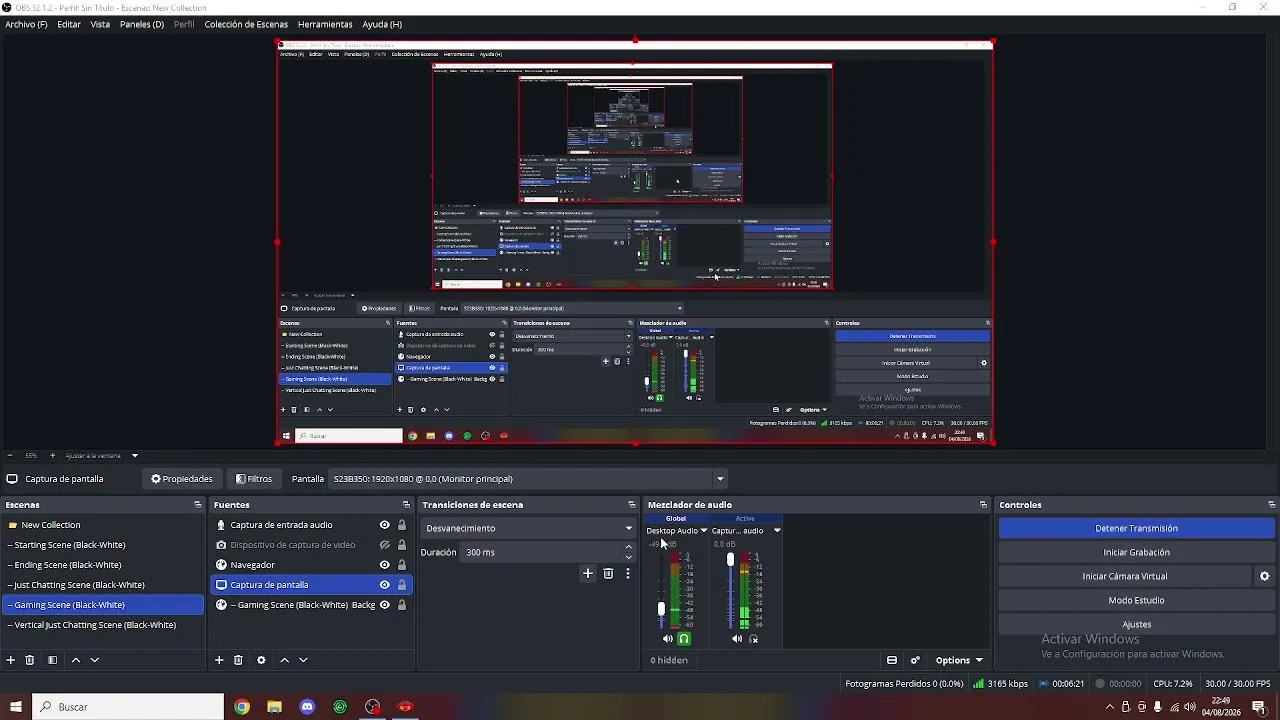The height and width of the screenshot is (720, 1280).
Task: Move scene down with Escenas down arrow
Action: pyautogui.click(x=95, y=660)
